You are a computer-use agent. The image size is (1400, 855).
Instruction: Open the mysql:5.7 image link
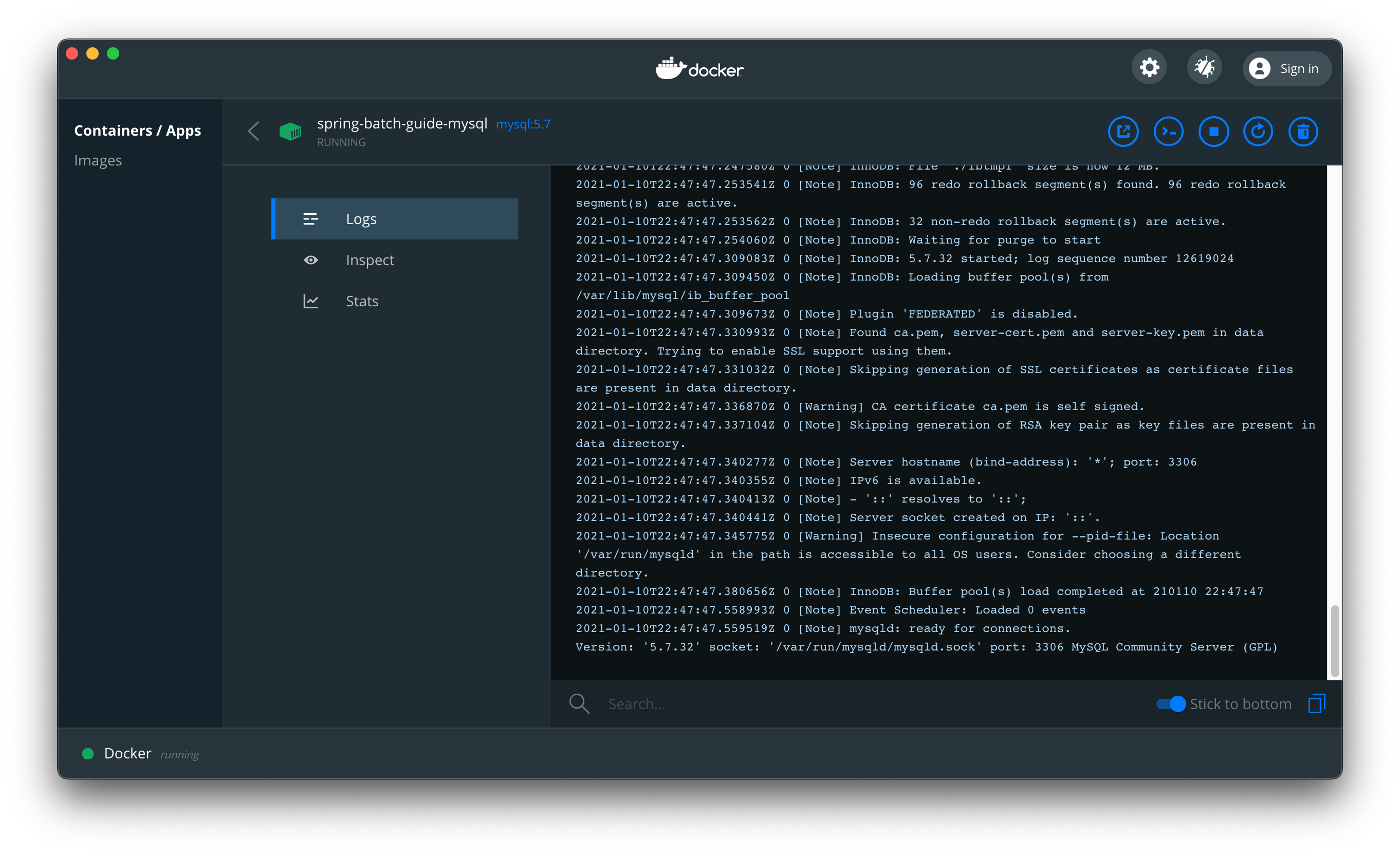coord(523,124)
